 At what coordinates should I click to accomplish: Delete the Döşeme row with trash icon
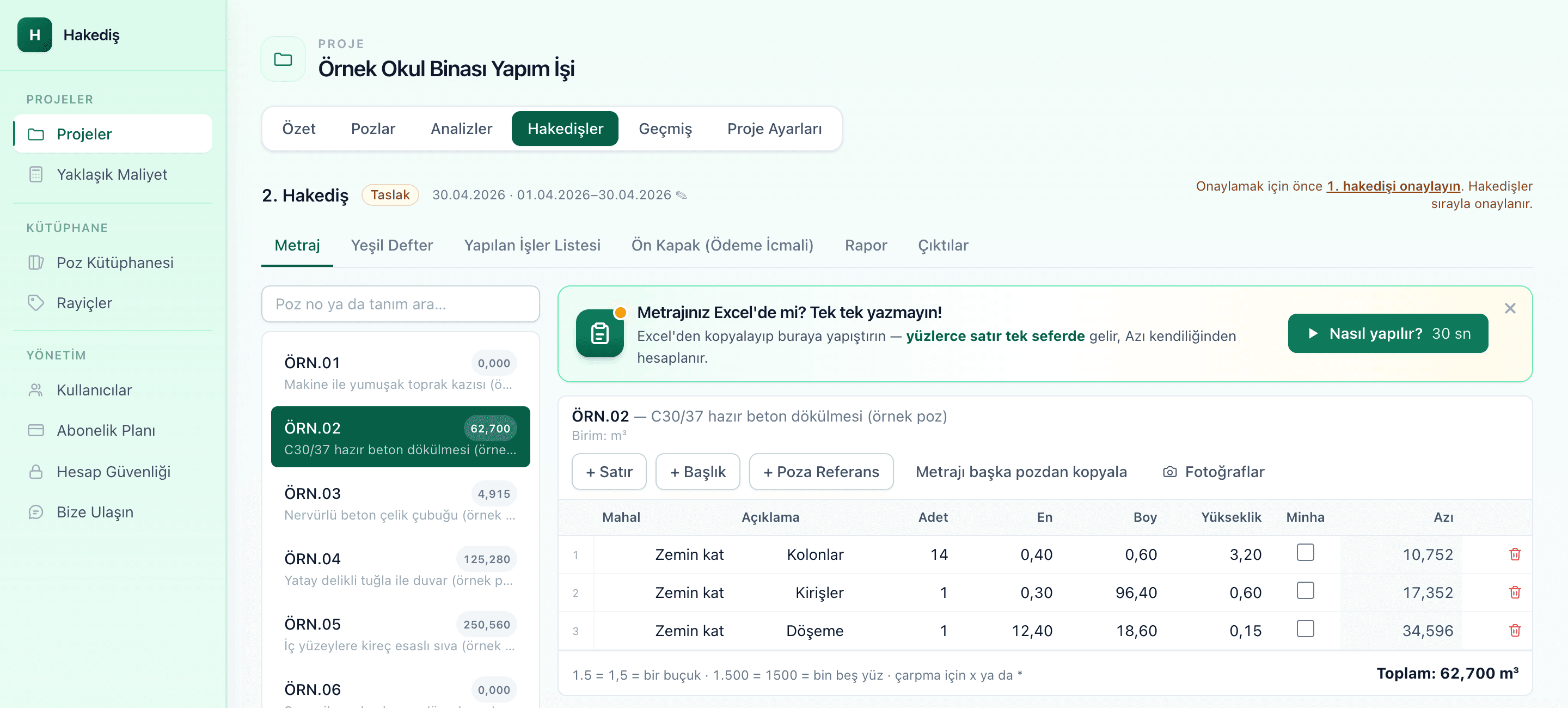tap(1515, 631)
